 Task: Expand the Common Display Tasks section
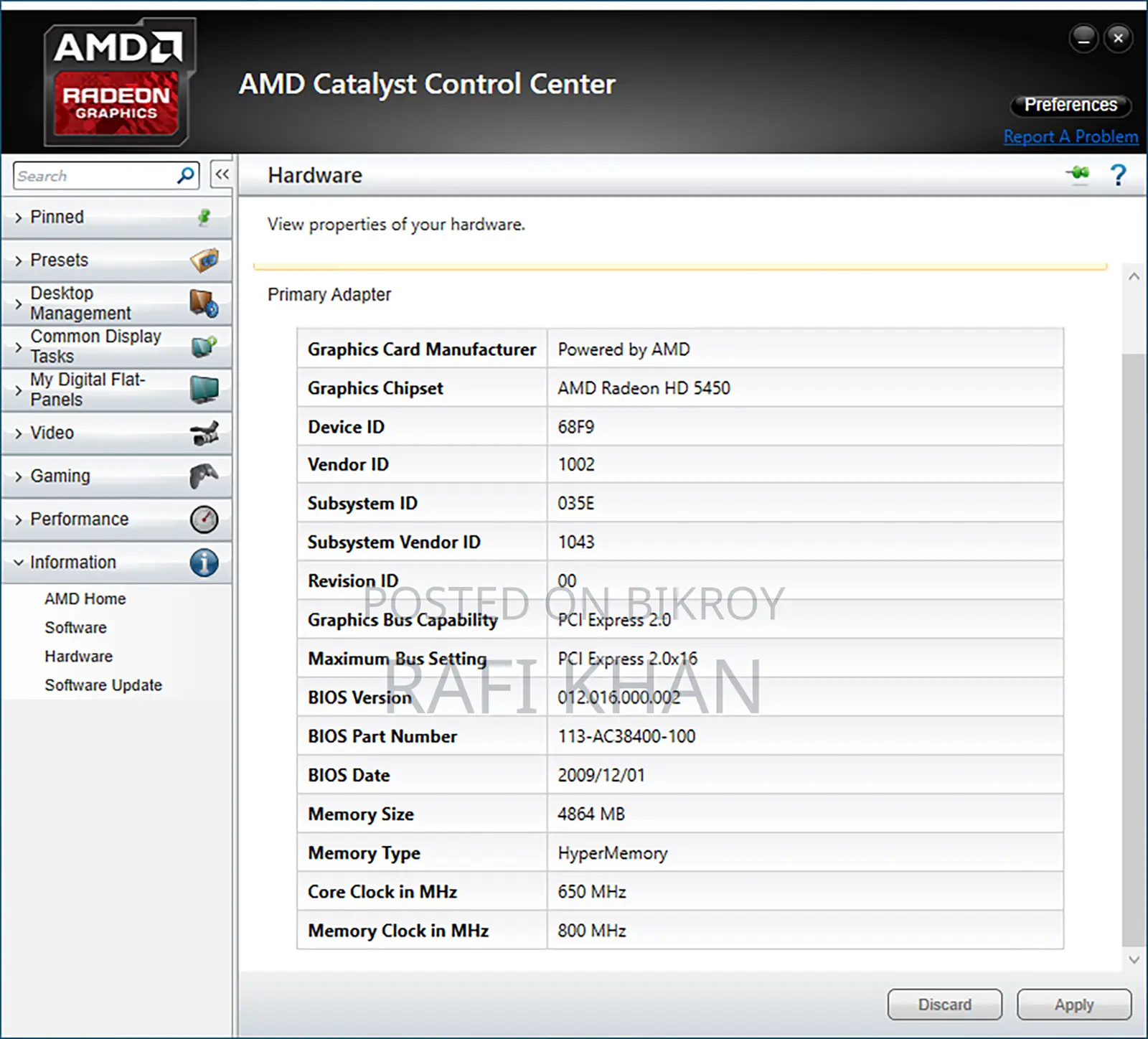pos(116,347)
